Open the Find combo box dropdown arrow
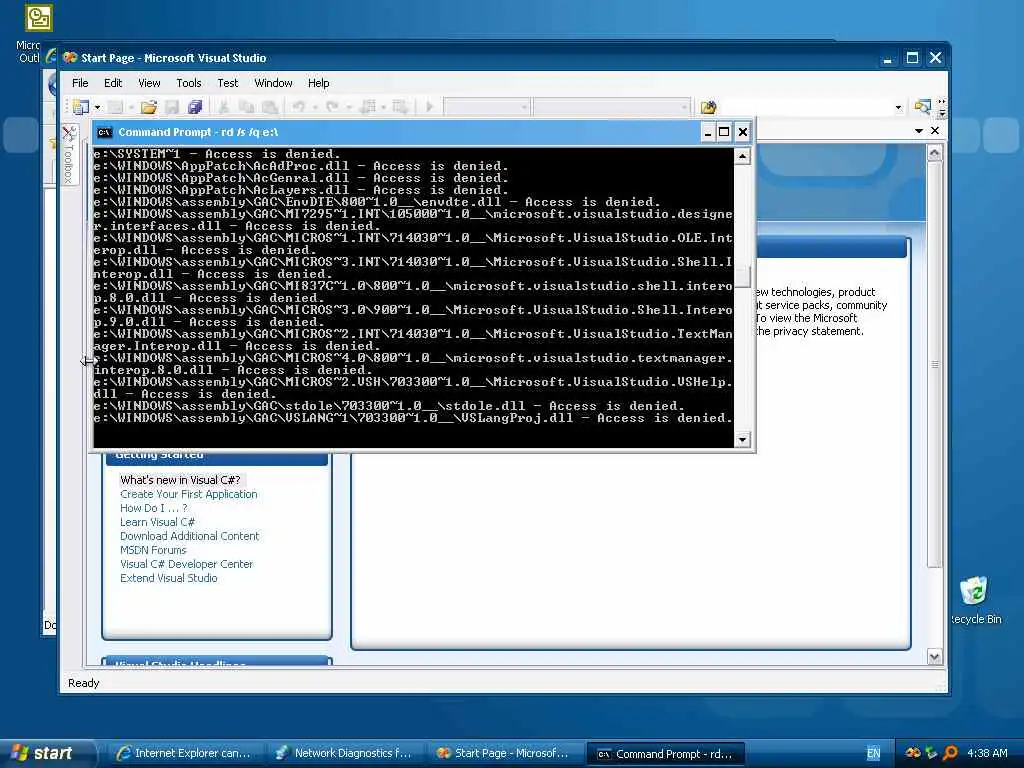This screenshot has height=768, width=1024. (899, 108)
